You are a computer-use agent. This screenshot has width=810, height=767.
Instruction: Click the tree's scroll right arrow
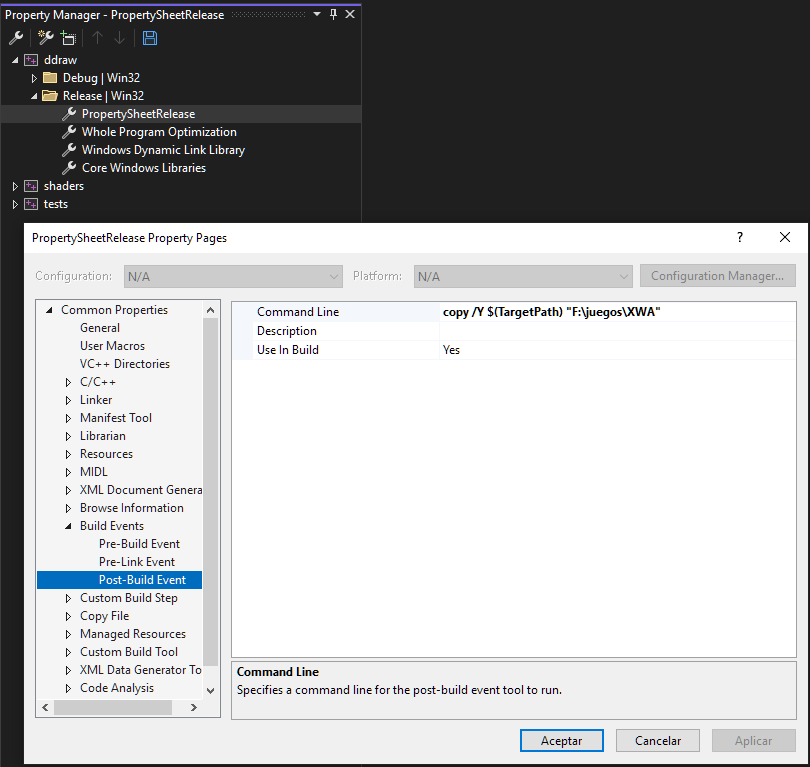coord(194,708)
